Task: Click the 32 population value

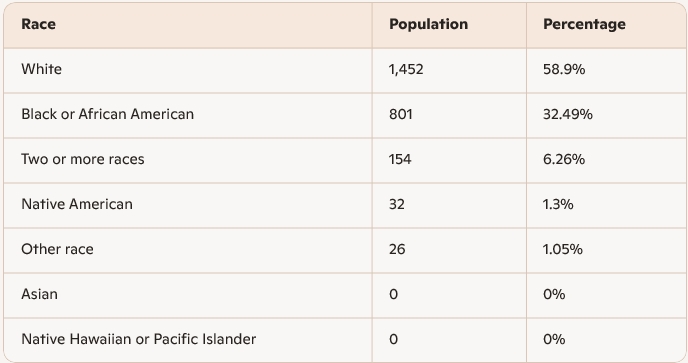Action: (397, 205)
